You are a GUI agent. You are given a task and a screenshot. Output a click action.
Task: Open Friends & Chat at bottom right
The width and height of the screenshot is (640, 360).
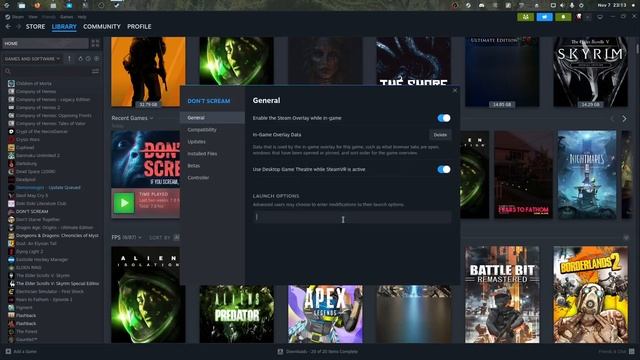[616, 351]
